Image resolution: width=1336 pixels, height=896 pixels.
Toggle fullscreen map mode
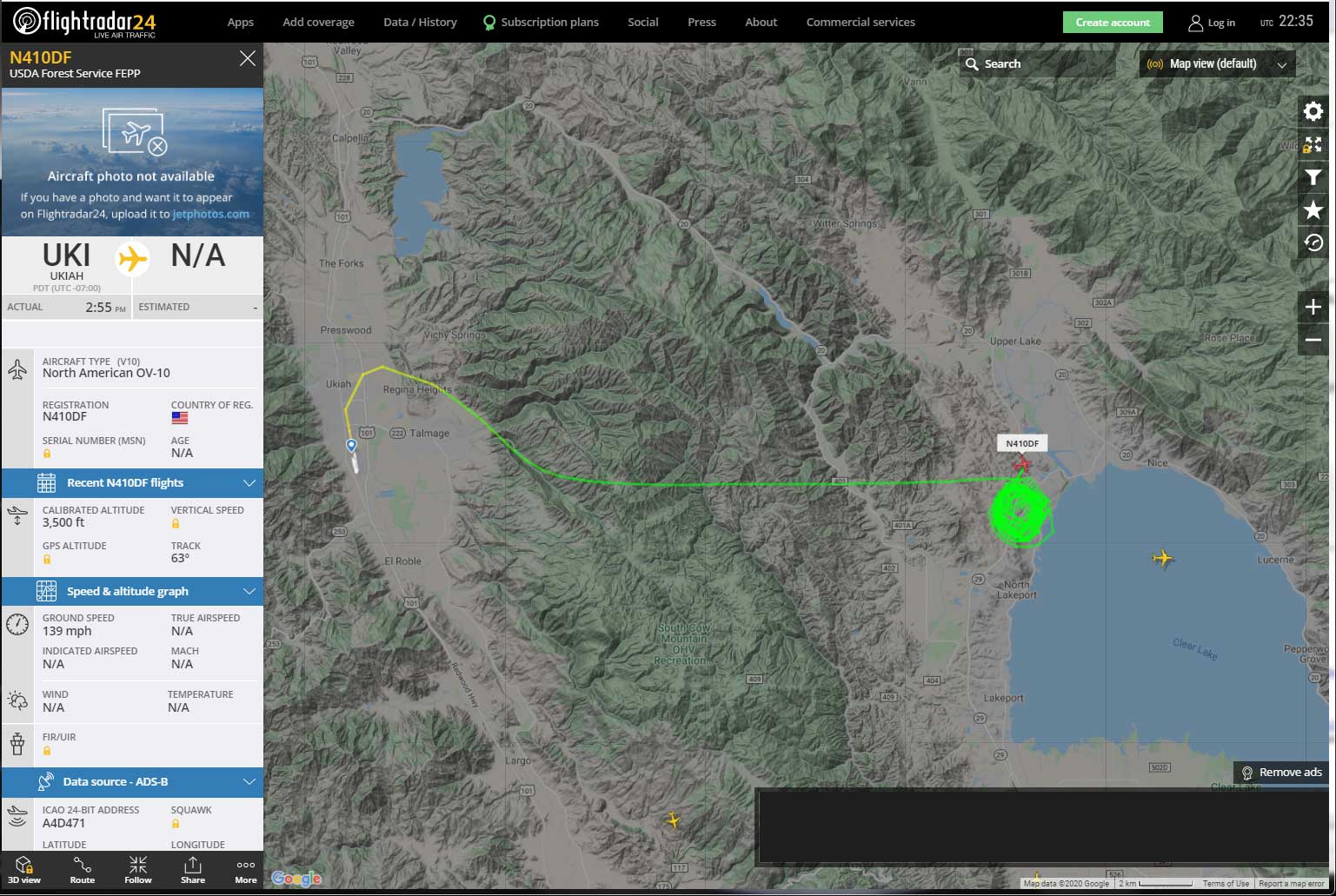(x=1313, y=144)
